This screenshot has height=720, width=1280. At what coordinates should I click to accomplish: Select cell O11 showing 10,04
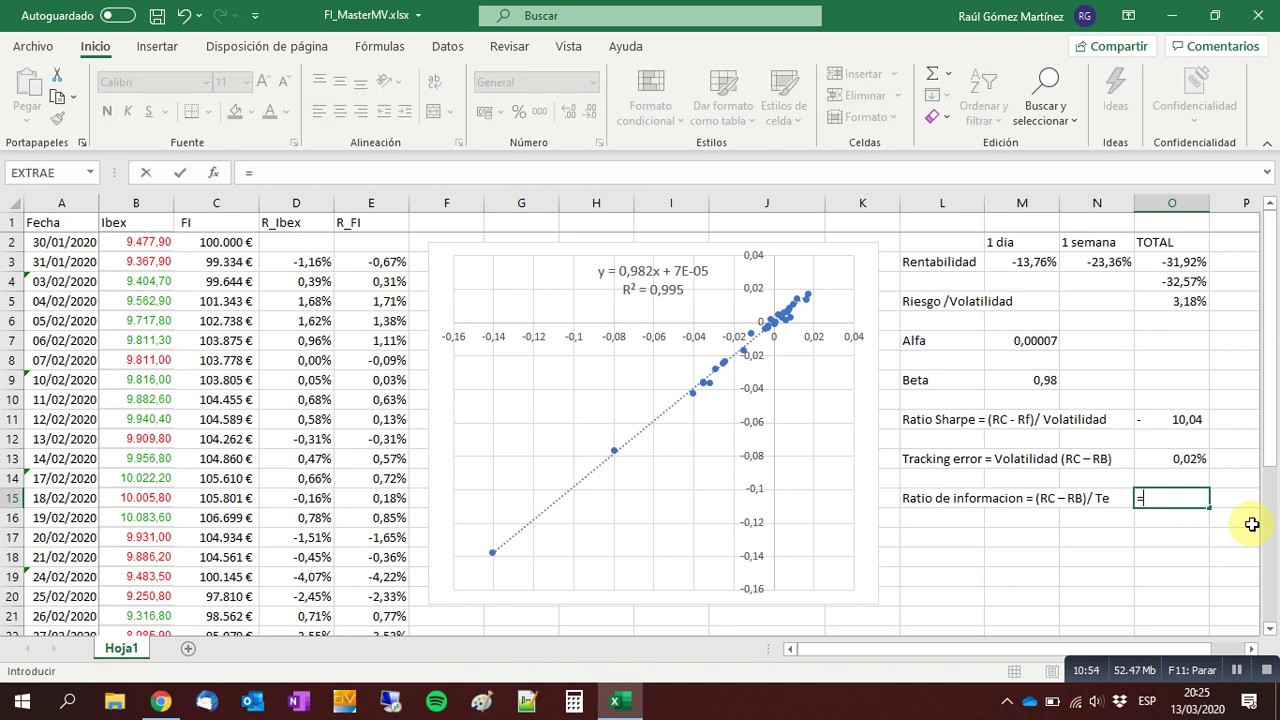coord(1171,419)
